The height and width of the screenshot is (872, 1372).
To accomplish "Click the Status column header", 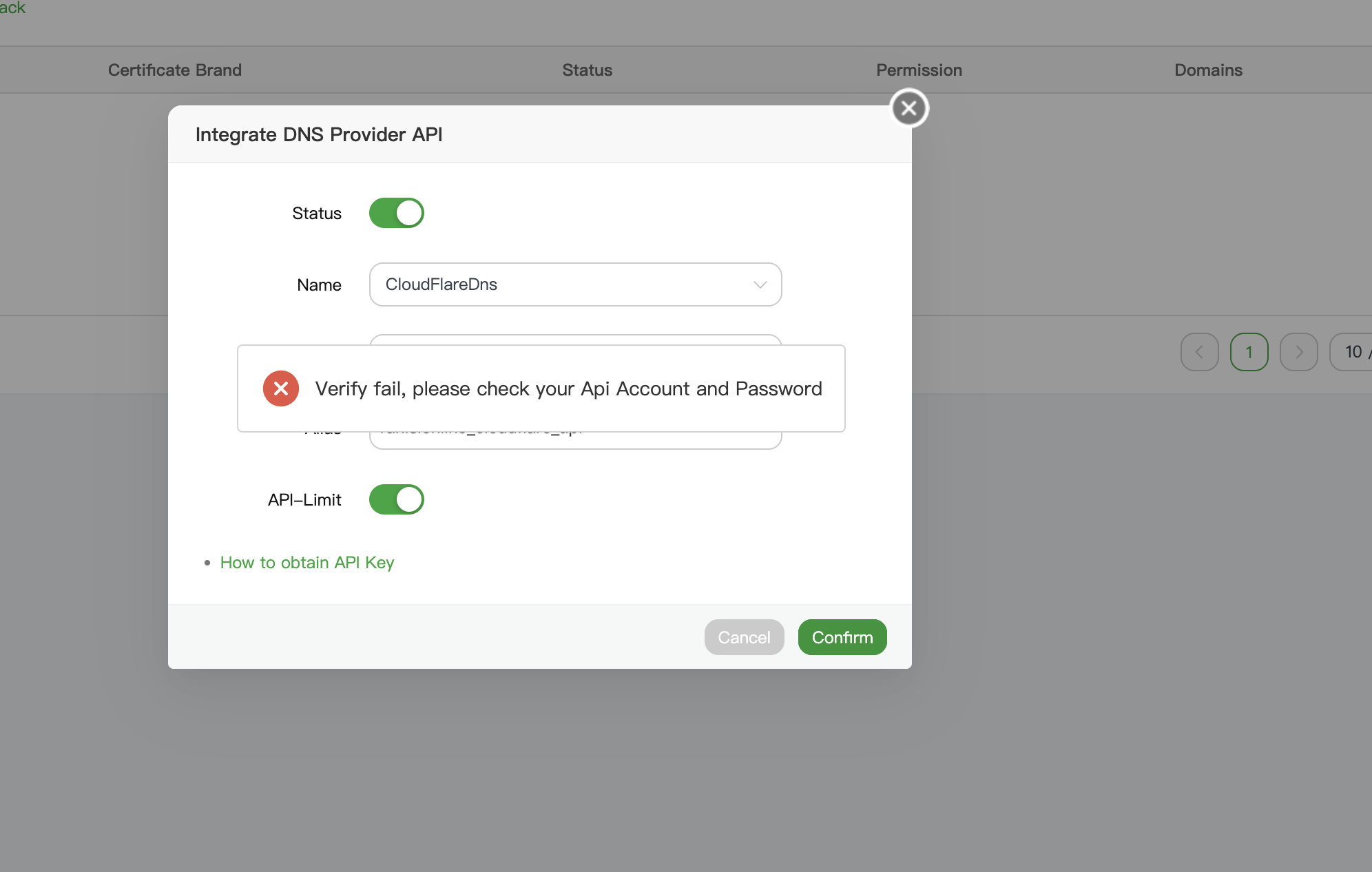I will 587,70.
